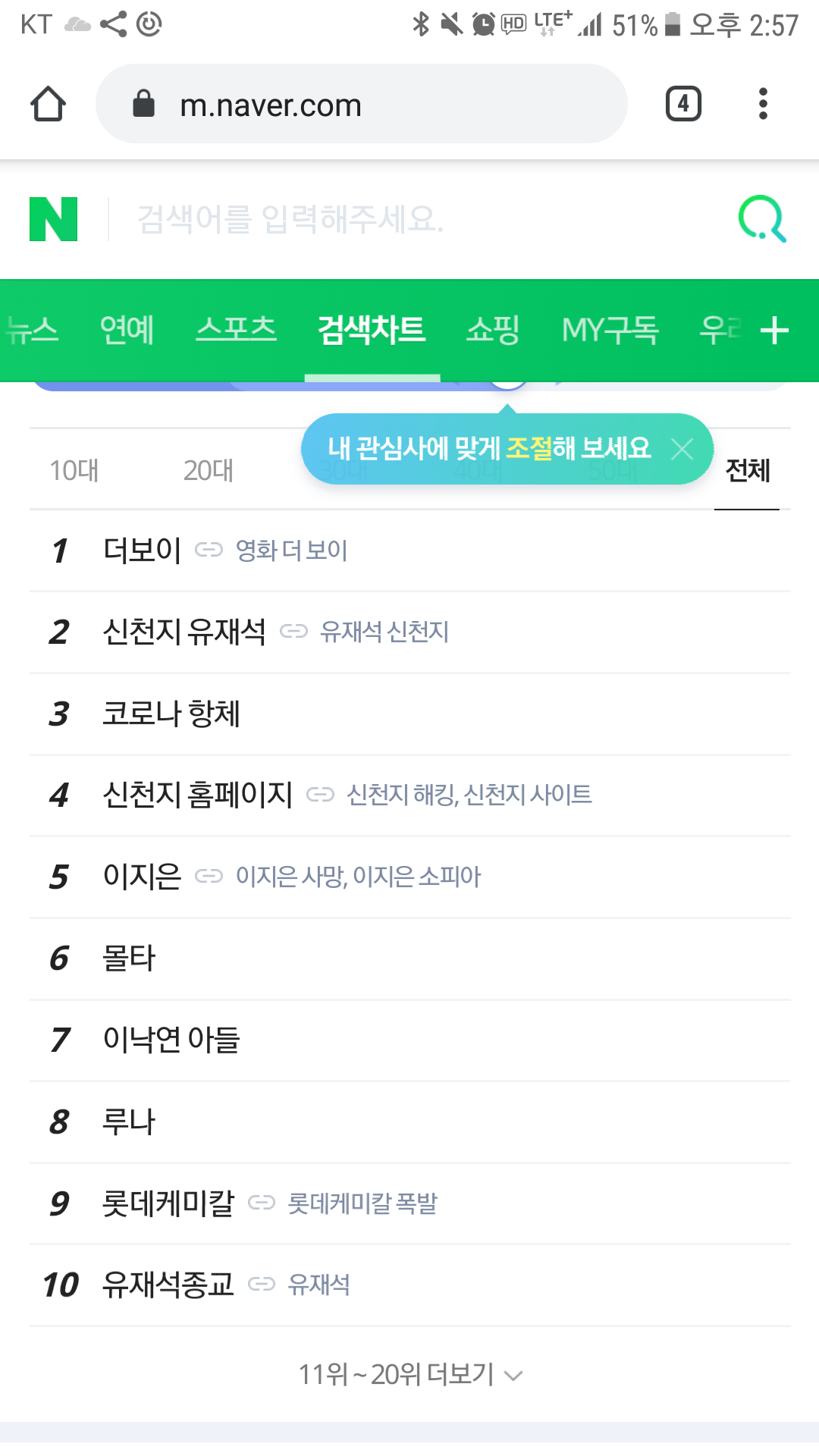
Task: Tap the lock icon in address bar
Action: coord(143,104)
